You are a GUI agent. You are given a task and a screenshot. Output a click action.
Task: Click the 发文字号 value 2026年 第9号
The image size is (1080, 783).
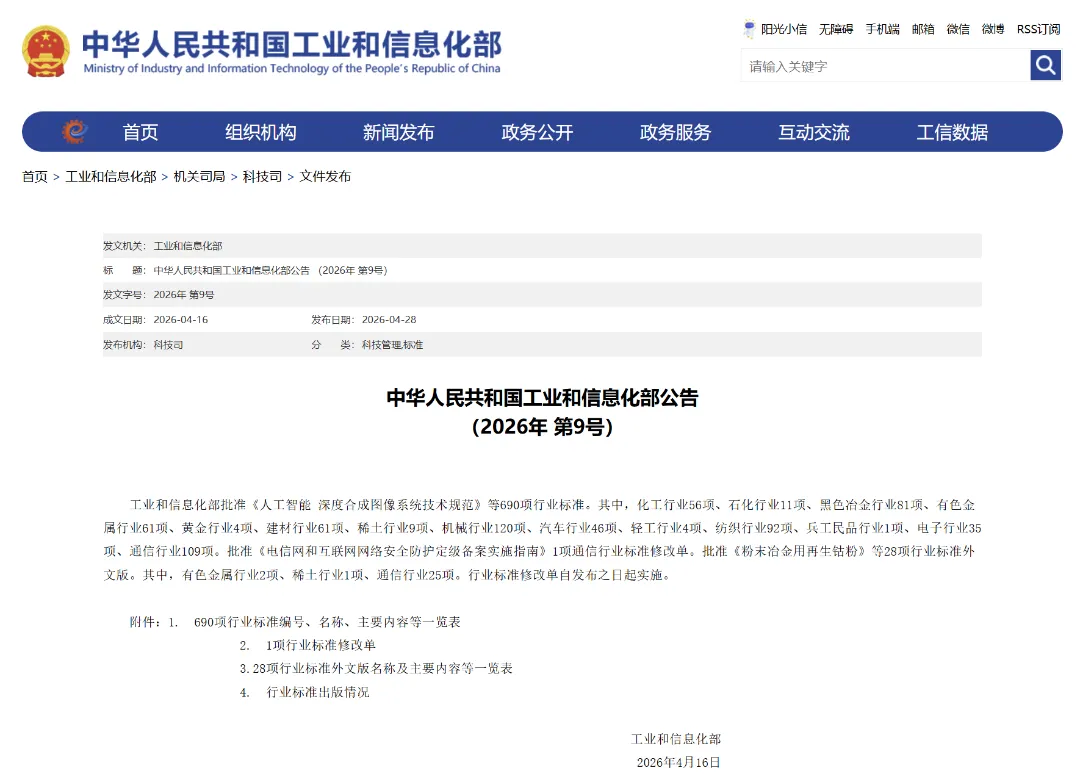pos(183,295)
